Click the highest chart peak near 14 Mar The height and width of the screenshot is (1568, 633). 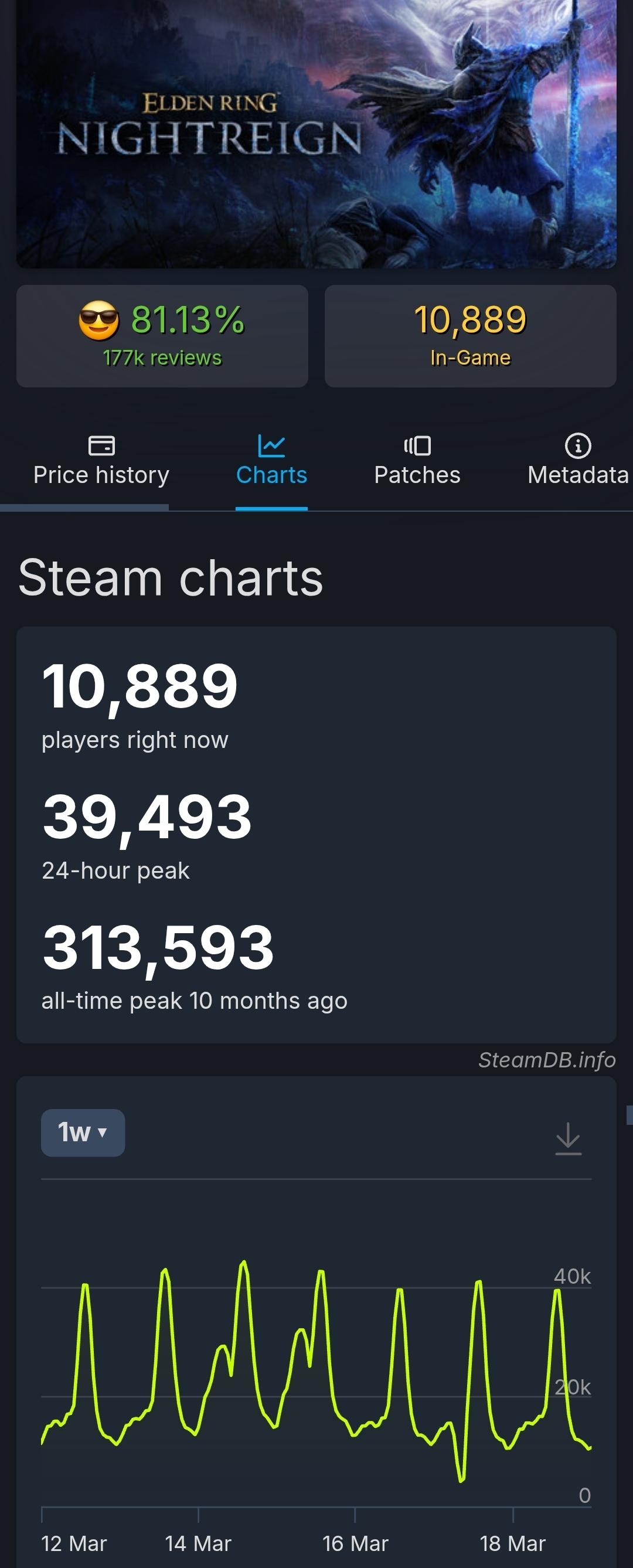coord(244,1263)
